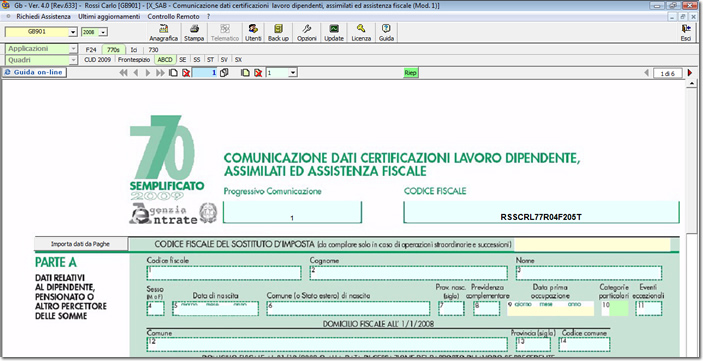
Task: Click the red next-page arrow at far right
Action: click(690, 73)
